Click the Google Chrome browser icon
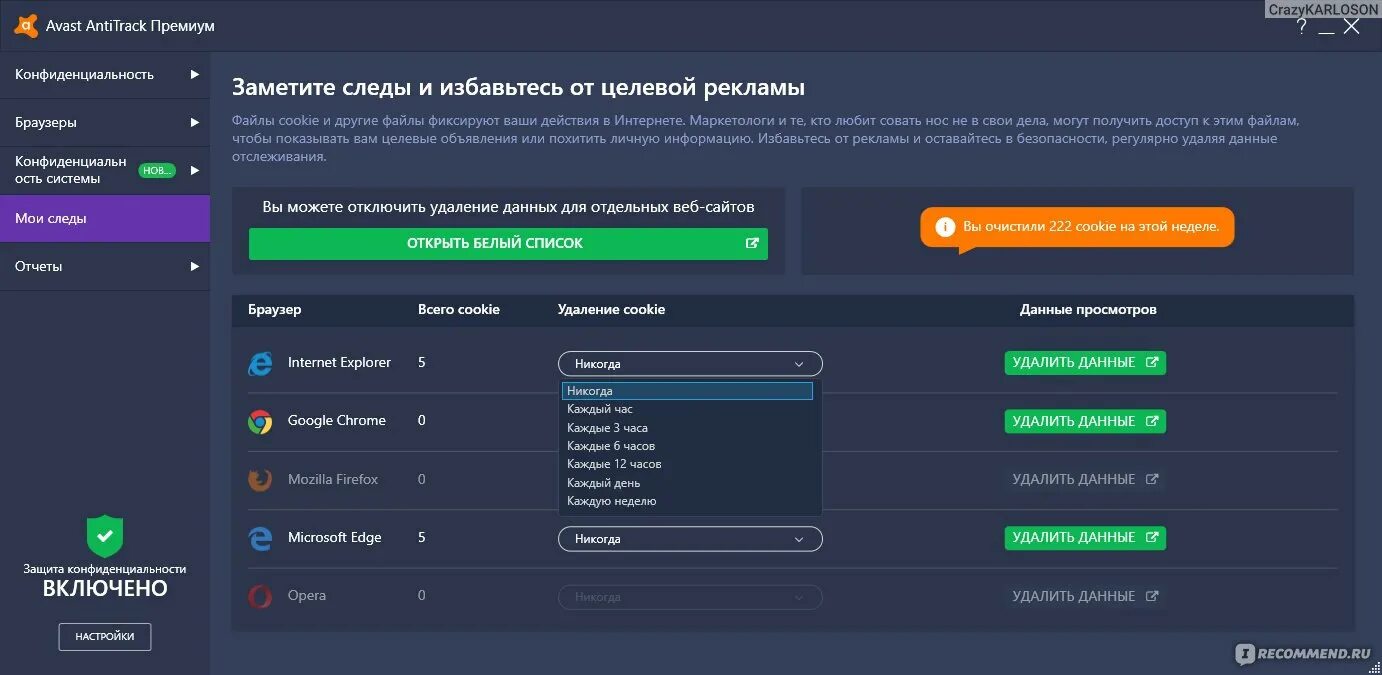The height and width of the screenshot is (675, 1382). [x=260, y=421]
